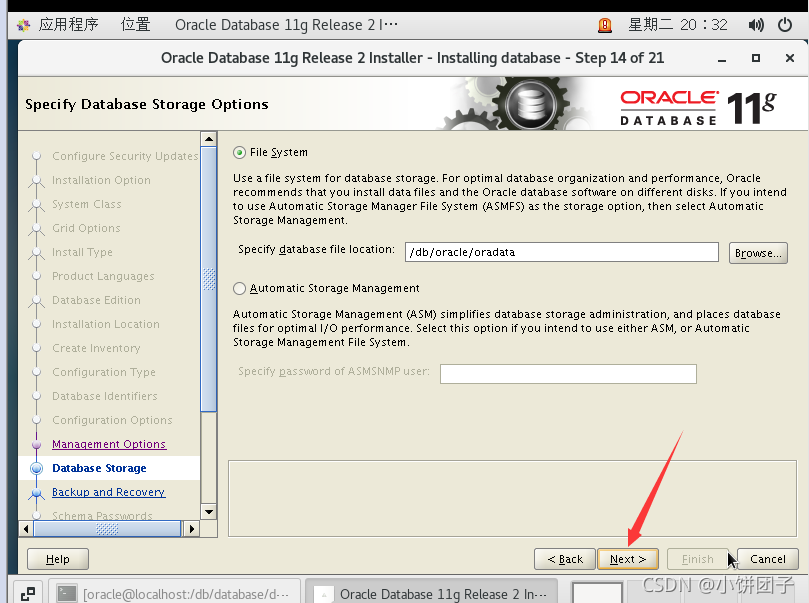Click Configuration Type step
Screen dimensions: 809x603
(x=104, y=372)
